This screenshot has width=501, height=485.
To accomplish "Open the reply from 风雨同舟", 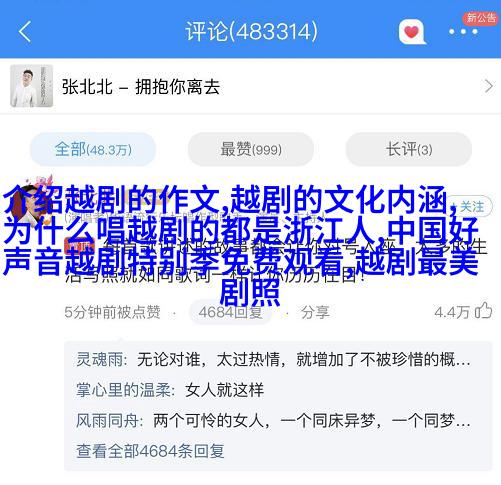I will click(273, 420).
